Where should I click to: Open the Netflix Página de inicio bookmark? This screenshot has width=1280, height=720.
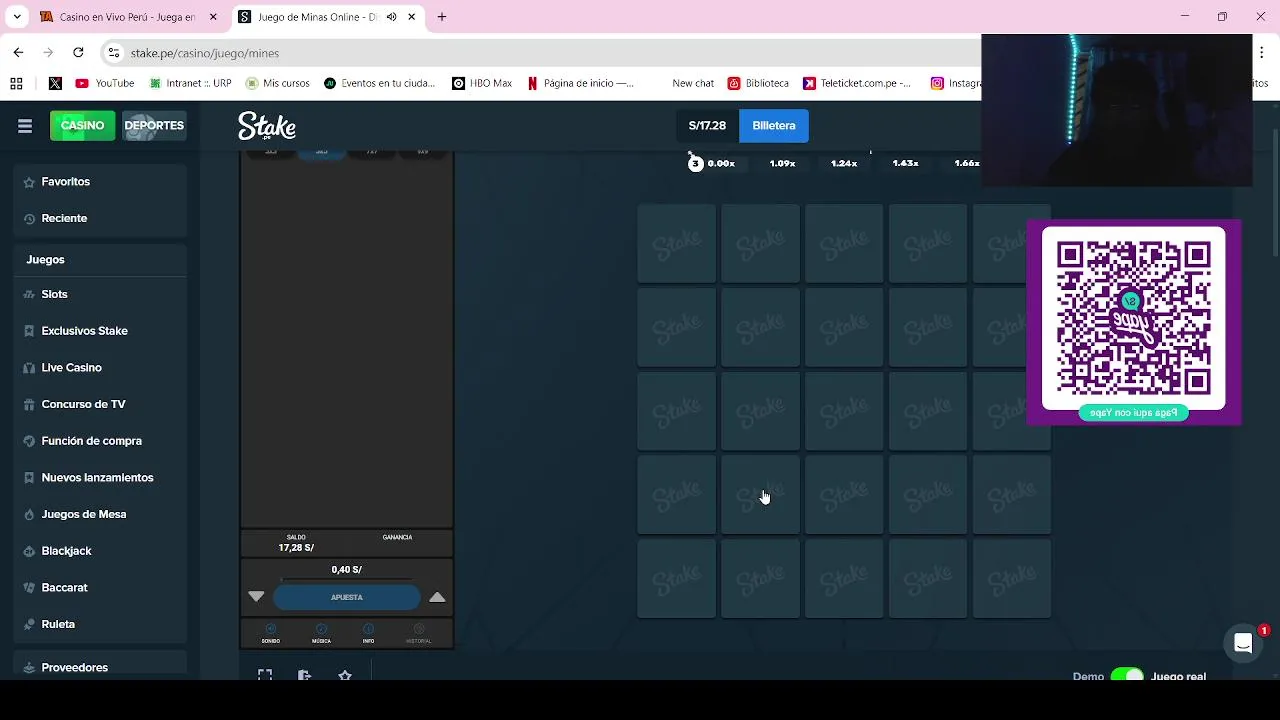(x=580, y=83)
